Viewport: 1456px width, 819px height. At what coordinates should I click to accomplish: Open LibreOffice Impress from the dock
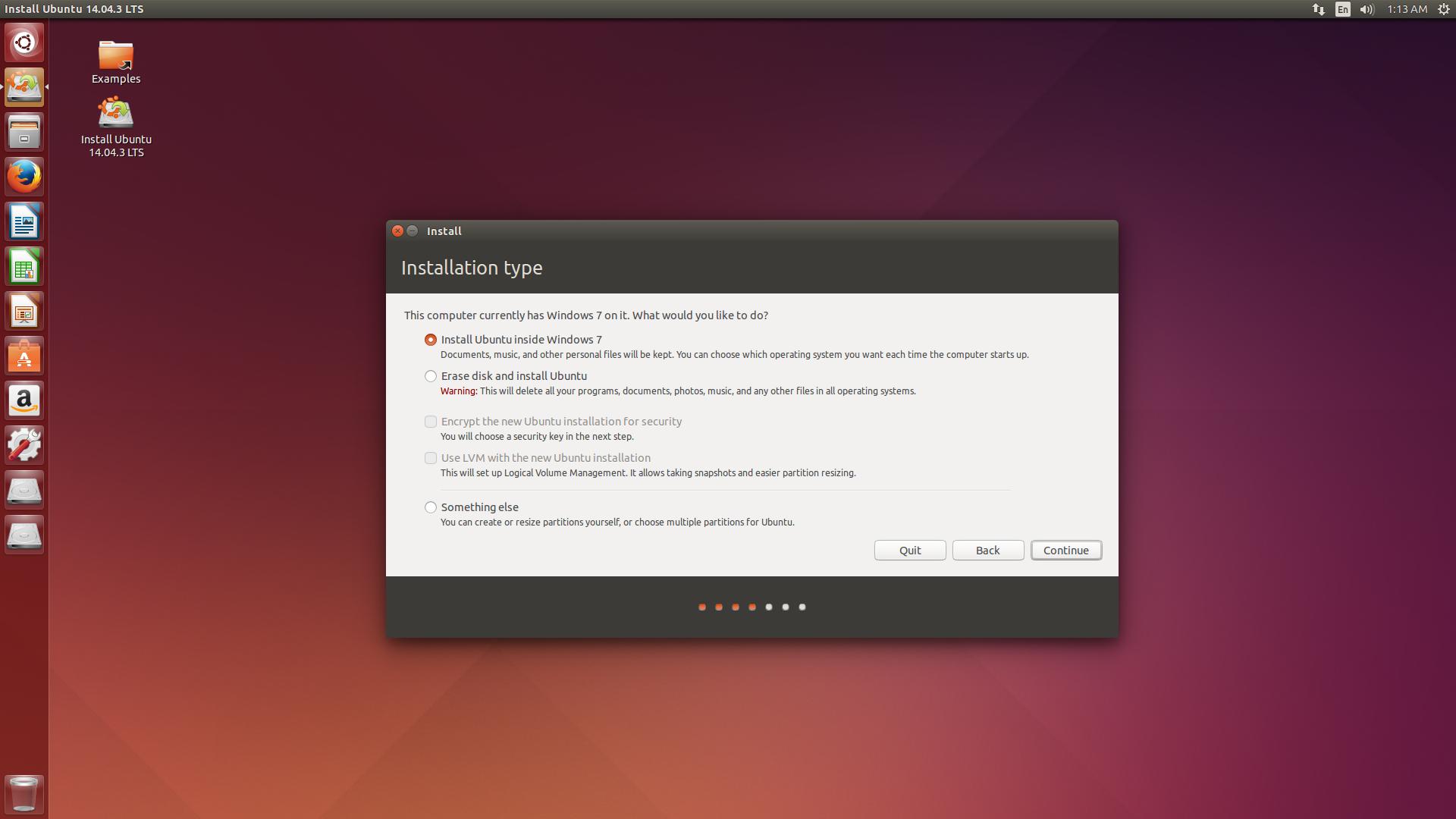pos(24,311)
